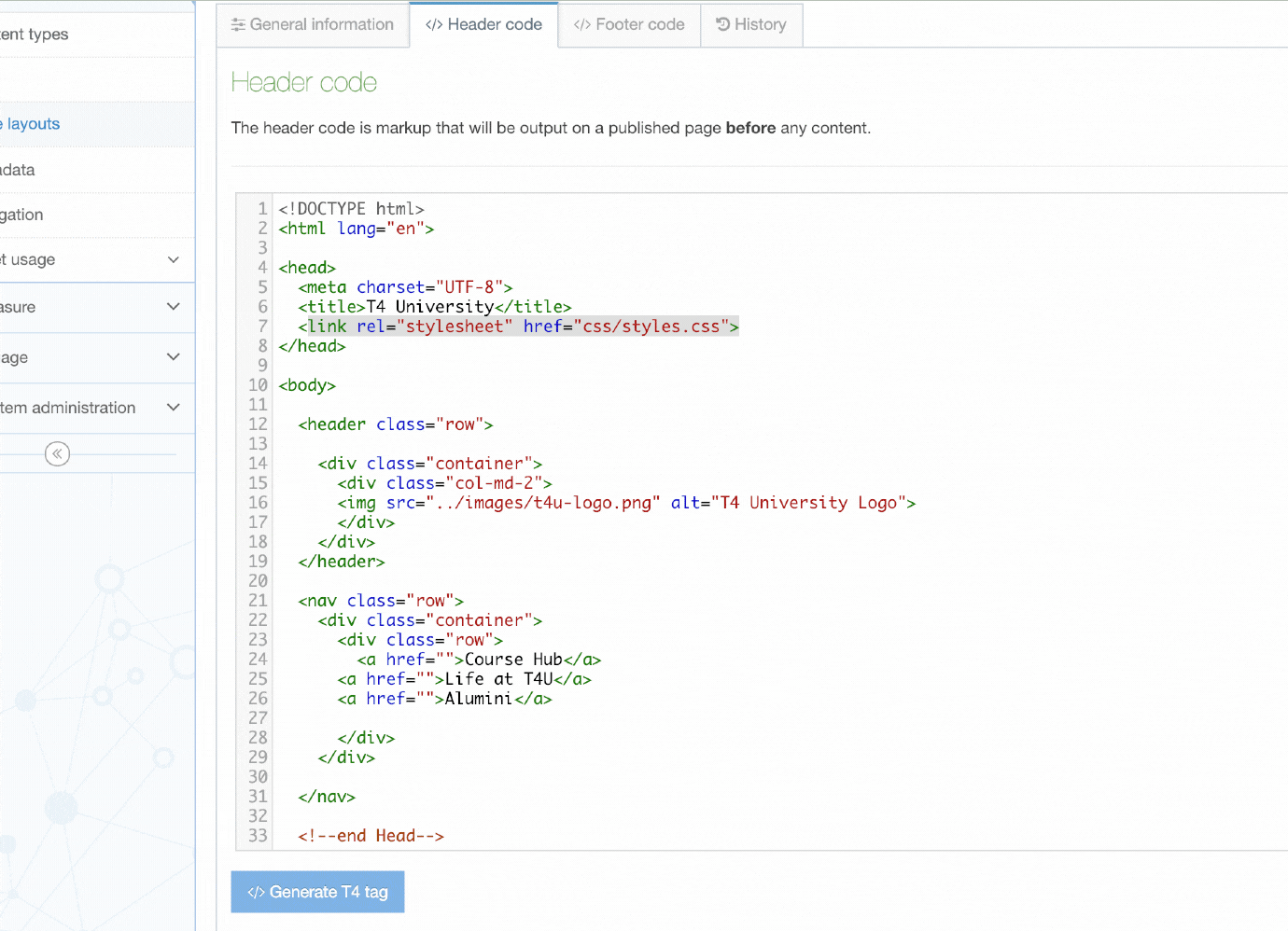Expand the system administration chevron

click(x=173, y=408)
